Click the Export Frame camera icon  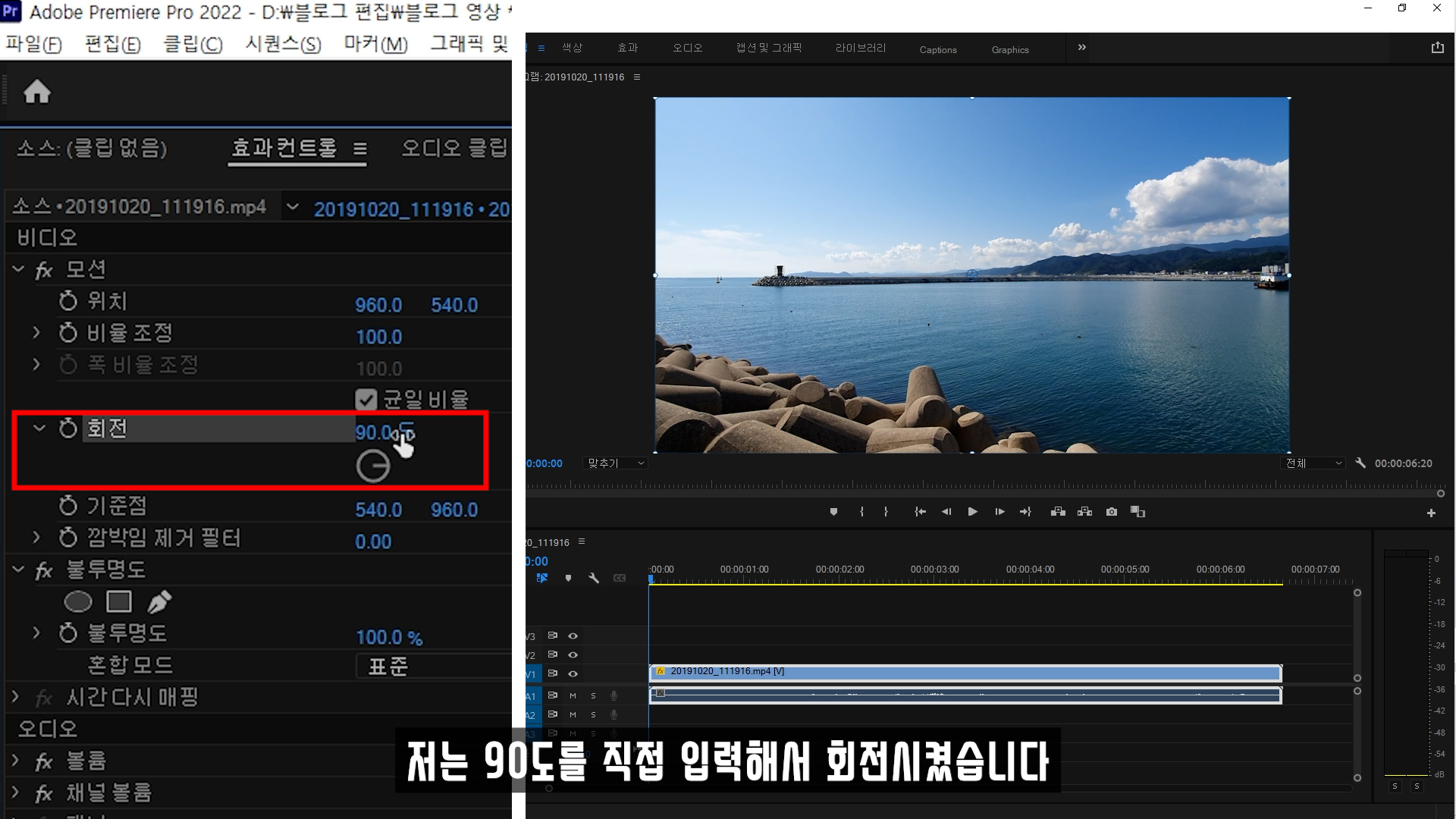coord(1111,512)
